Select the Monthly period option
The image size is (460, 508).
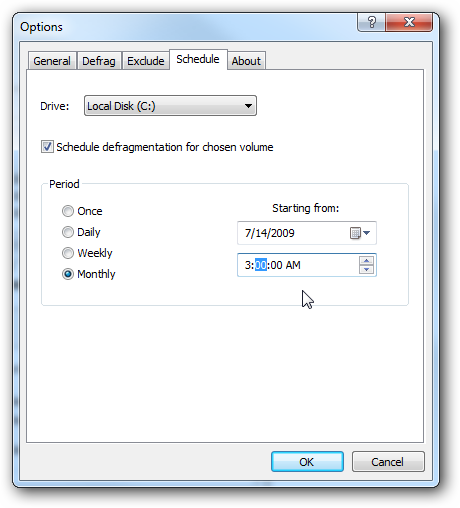(68, 274)
